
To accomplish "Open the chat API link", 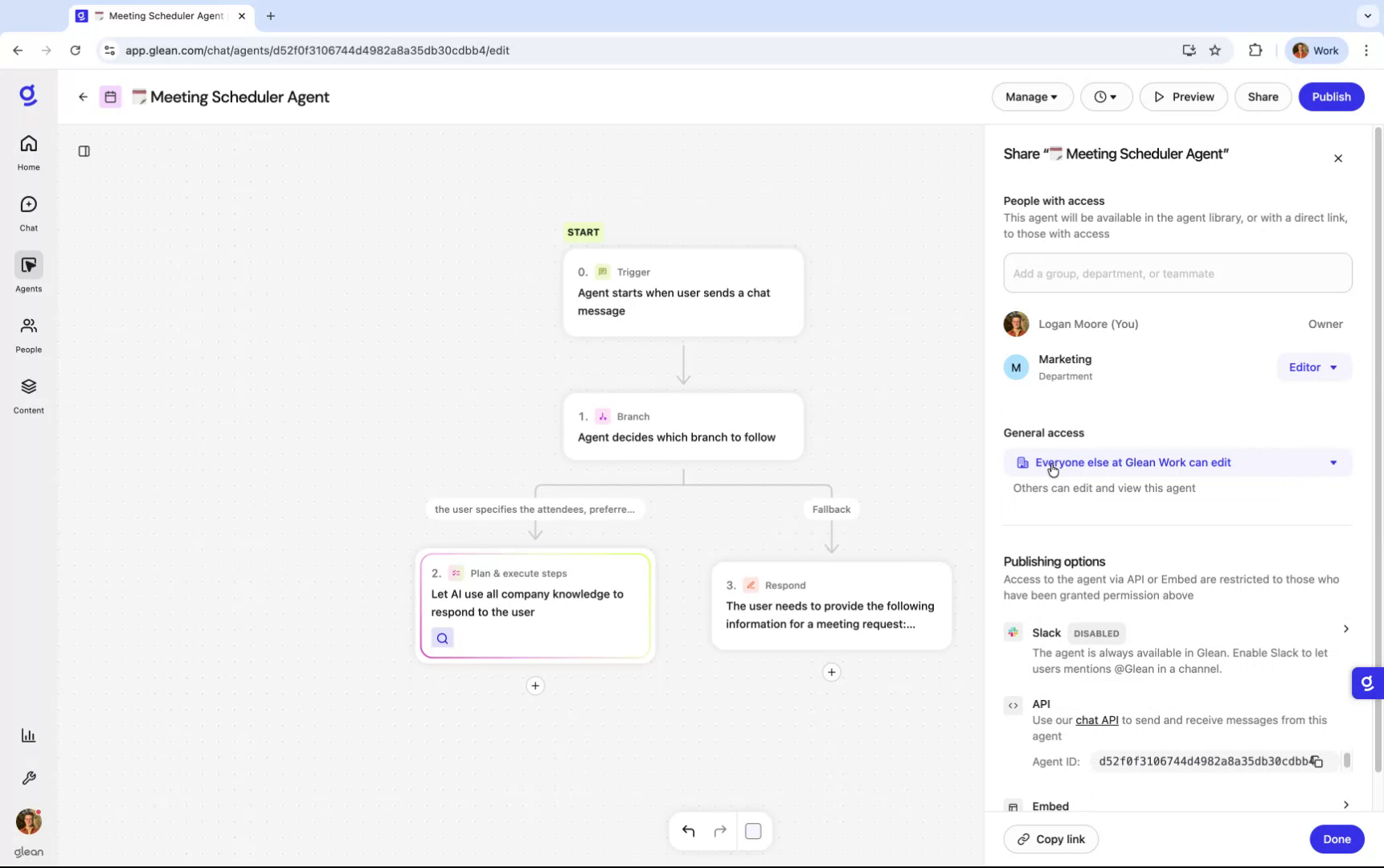I will 1096,720.
